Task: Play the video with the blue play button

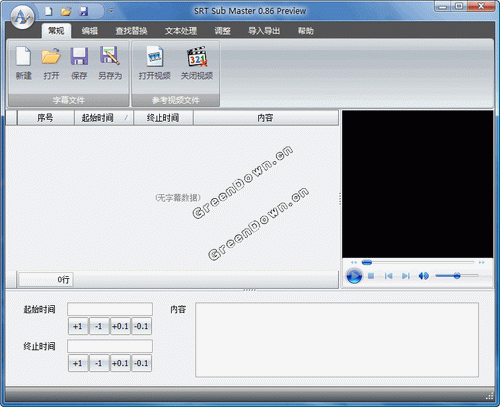Action: pyautogui.click(x=354, y=276)
